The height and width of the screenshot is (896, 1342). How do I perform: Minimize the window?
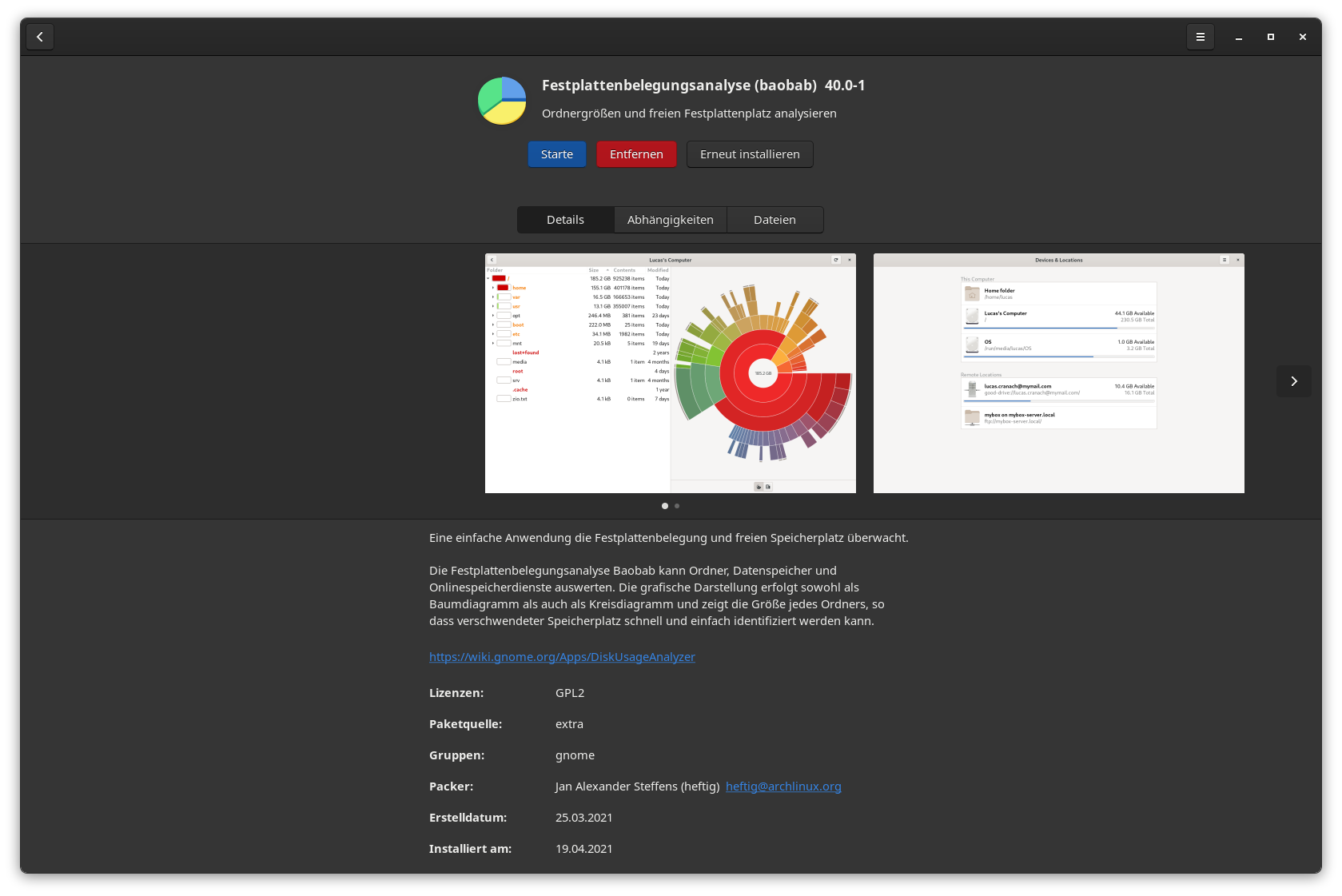[1238, 37]
